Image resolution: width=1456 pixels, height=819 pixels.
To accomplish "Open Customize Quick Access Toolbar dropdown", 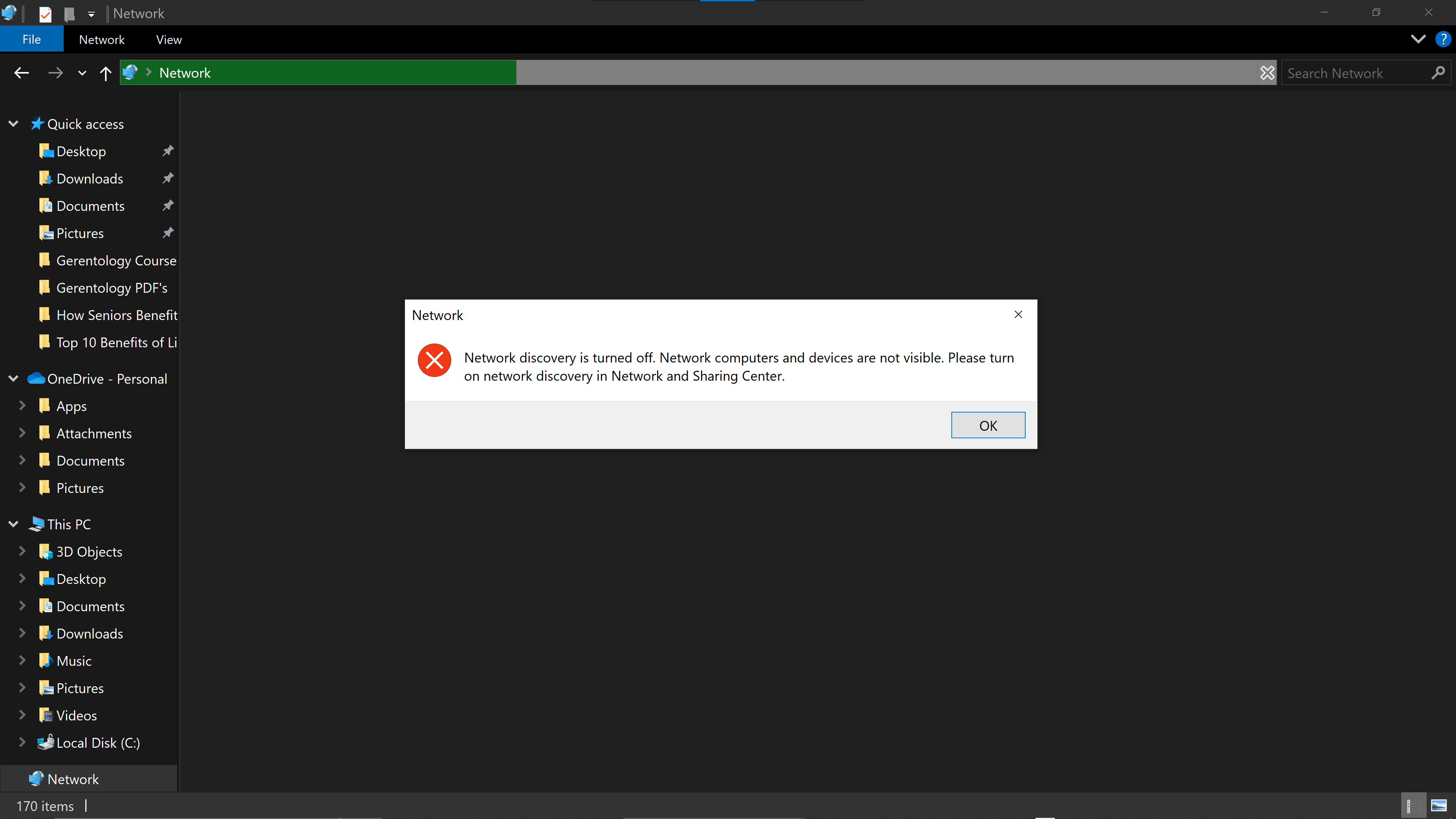I will coord(91,14).
